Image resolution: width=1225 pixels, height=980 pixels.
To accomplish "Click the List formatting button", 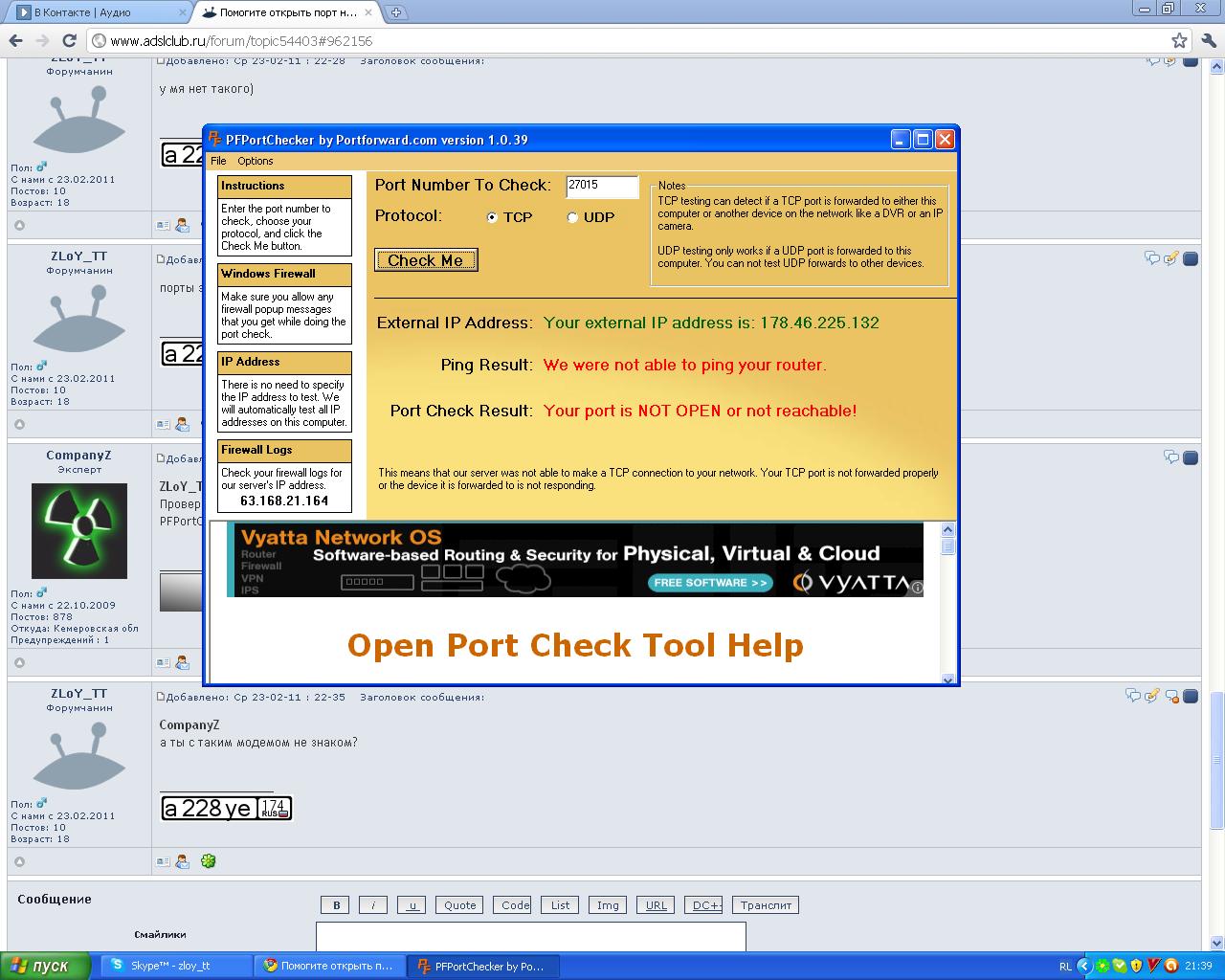I will (560, 904).
